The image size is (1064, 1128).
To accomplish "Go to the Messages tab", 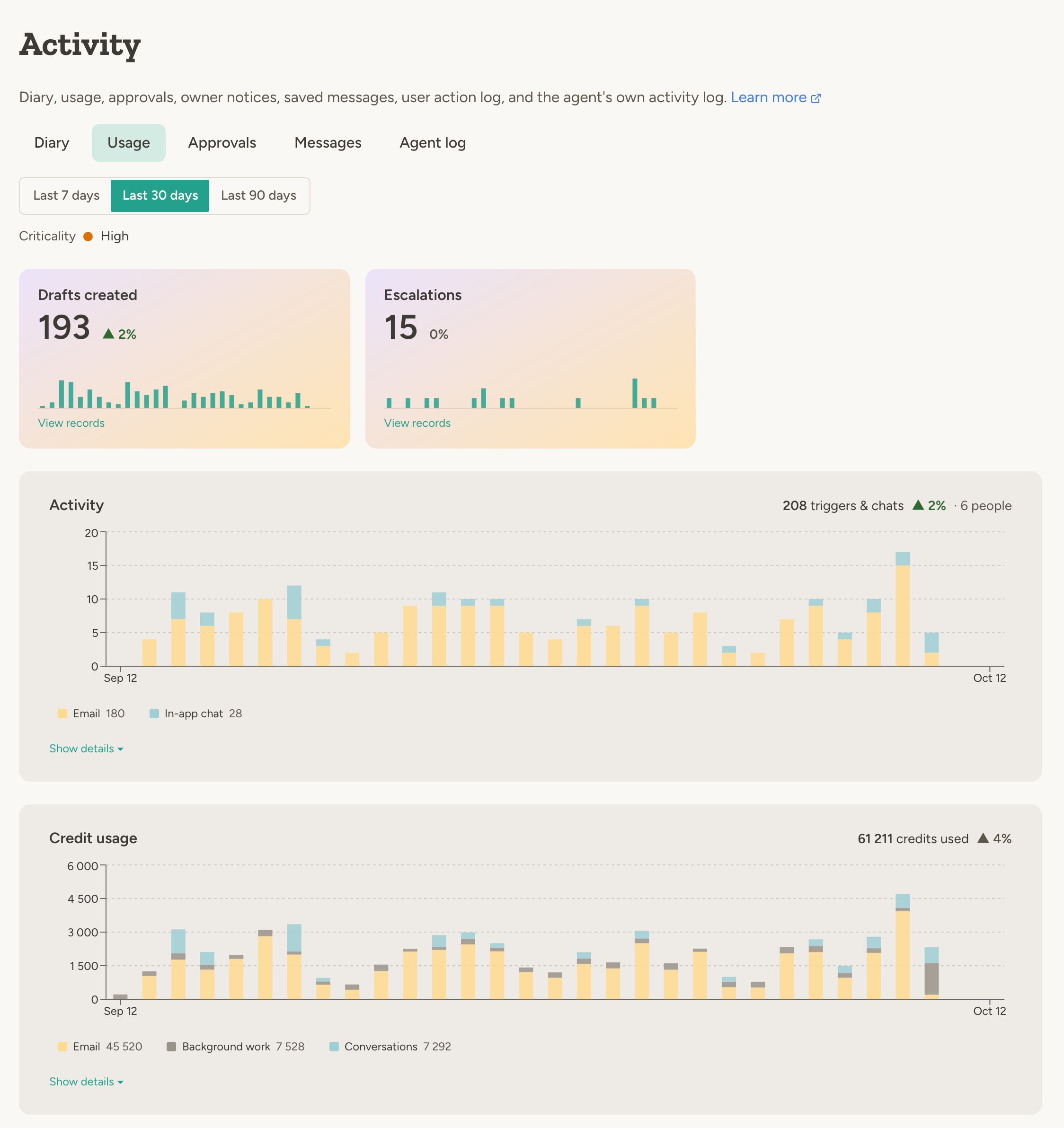I will [328, 142].
